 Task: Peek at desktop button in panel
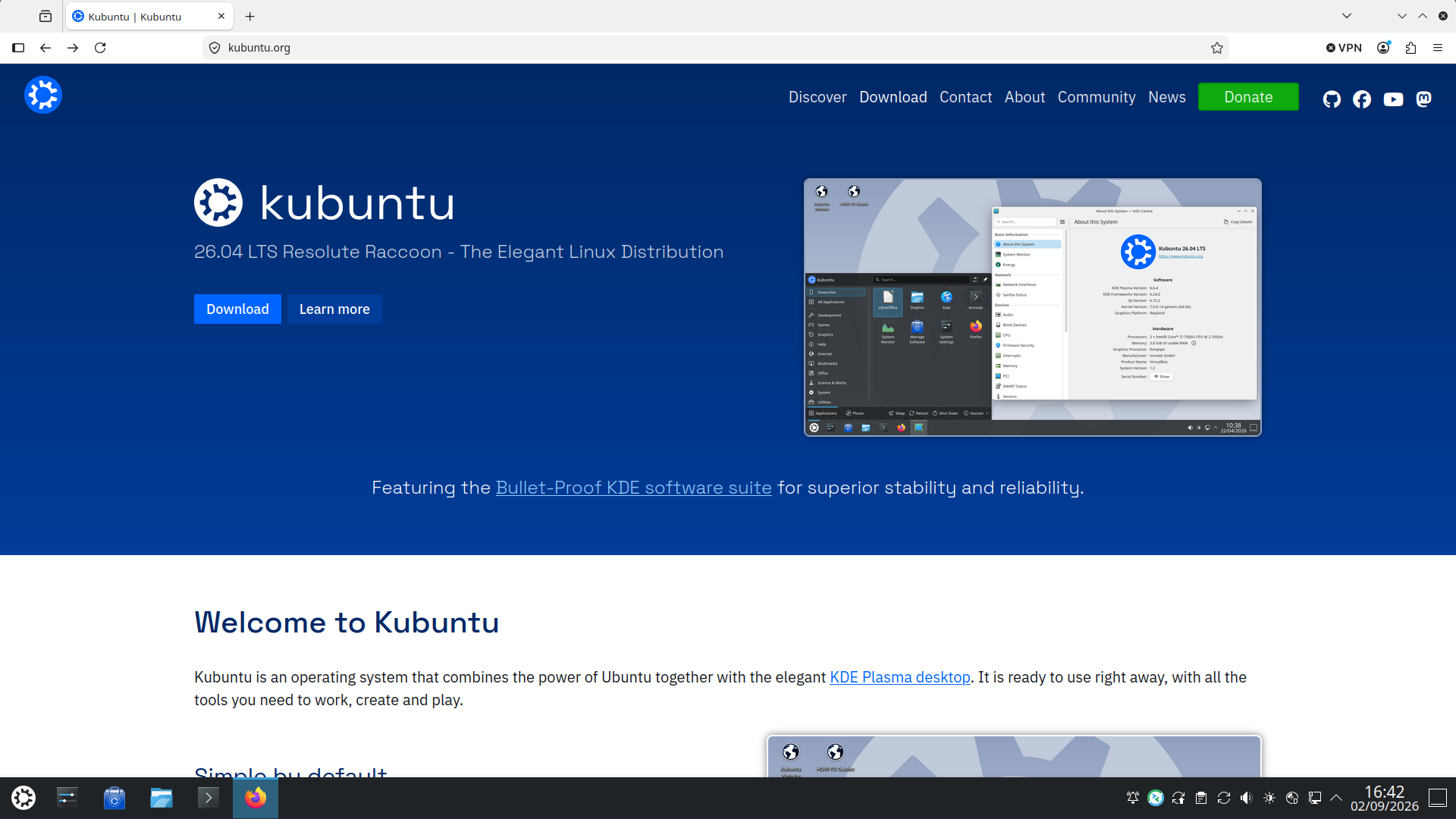[x=1438, y=798]
